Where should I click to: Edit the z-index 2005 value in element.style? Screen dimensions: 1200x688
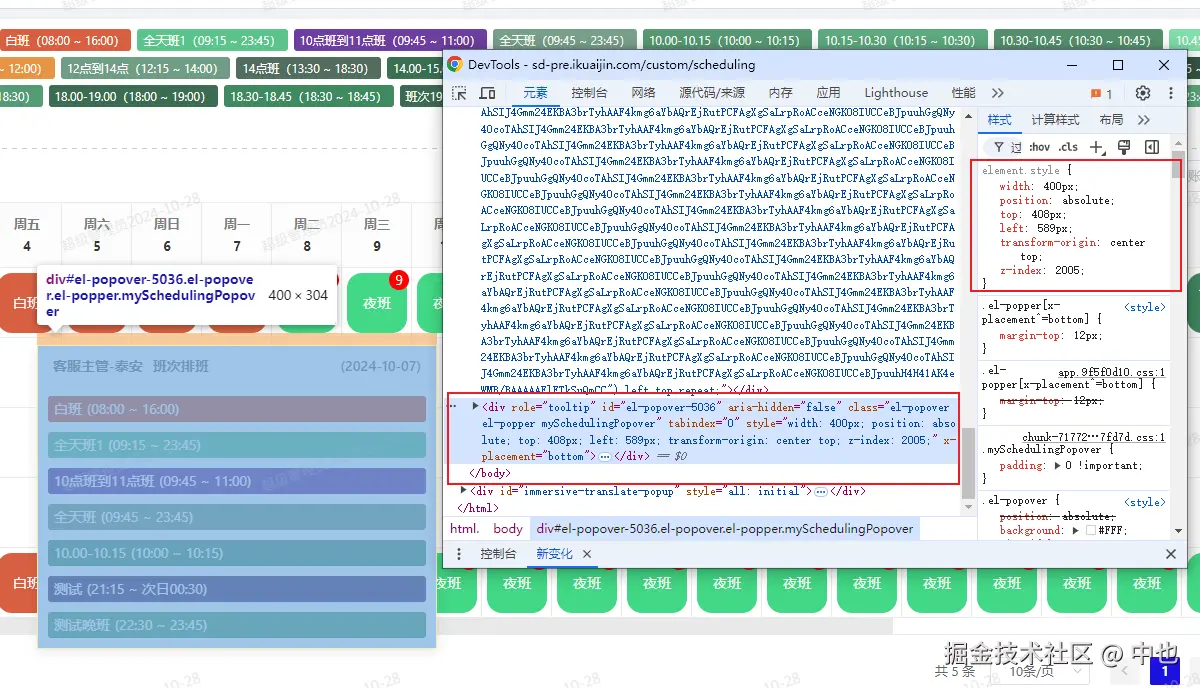[1069, 270]
